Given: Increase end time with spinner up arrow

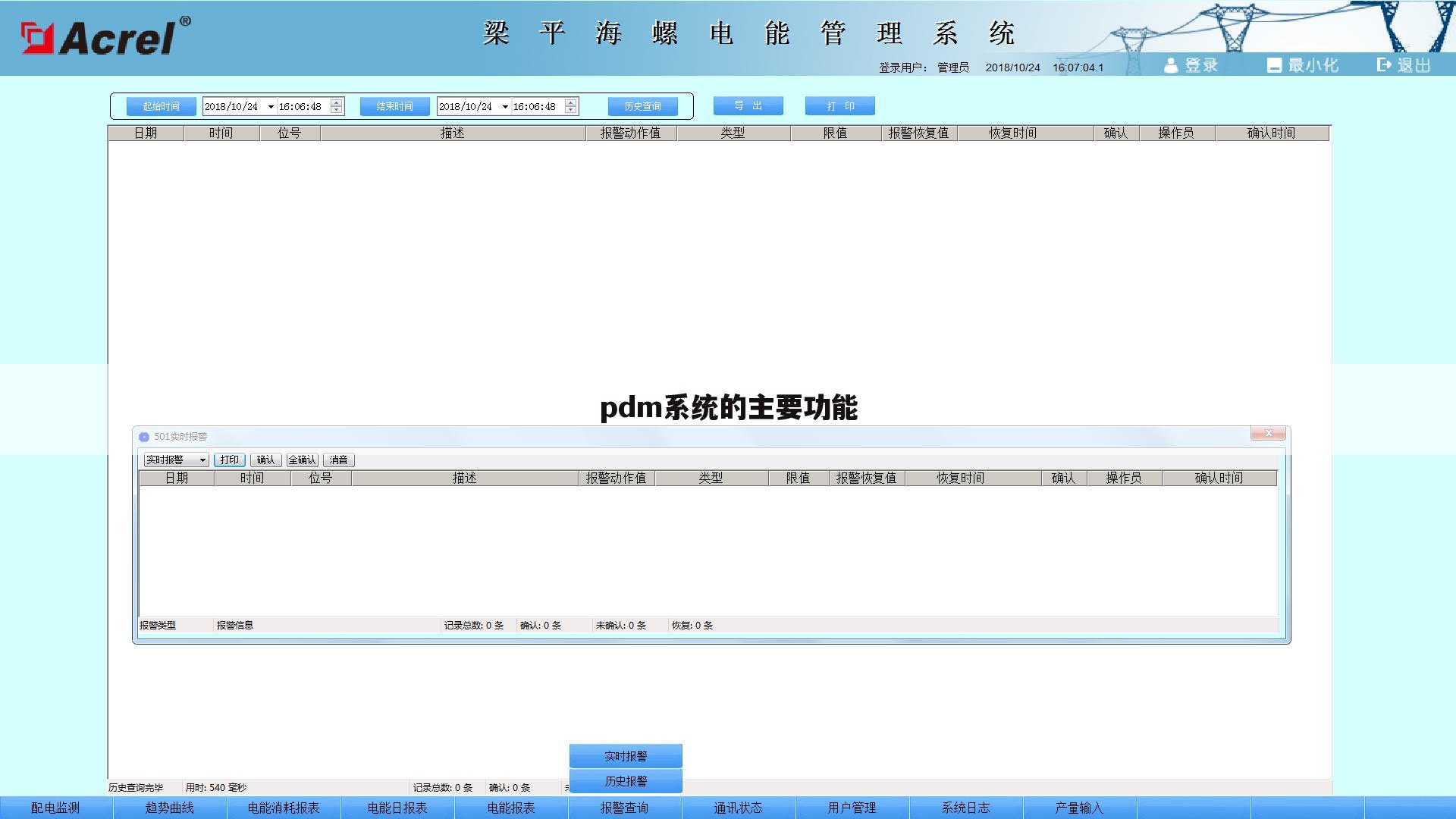Looking at the screenshot, I should pyautogui.click(x=571, y=102).
